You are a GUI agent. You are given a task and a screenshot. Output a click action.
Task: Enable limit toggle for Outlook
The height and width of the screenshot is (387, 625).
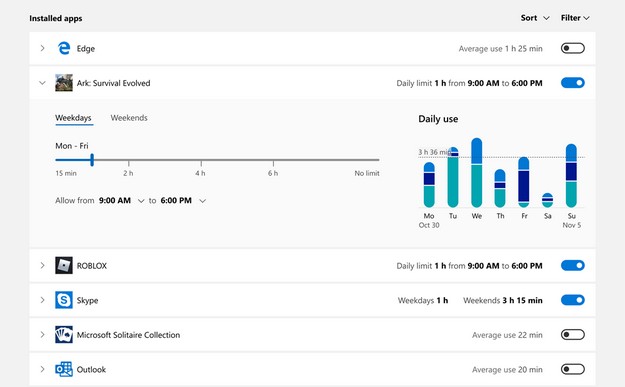click(572, 369)
